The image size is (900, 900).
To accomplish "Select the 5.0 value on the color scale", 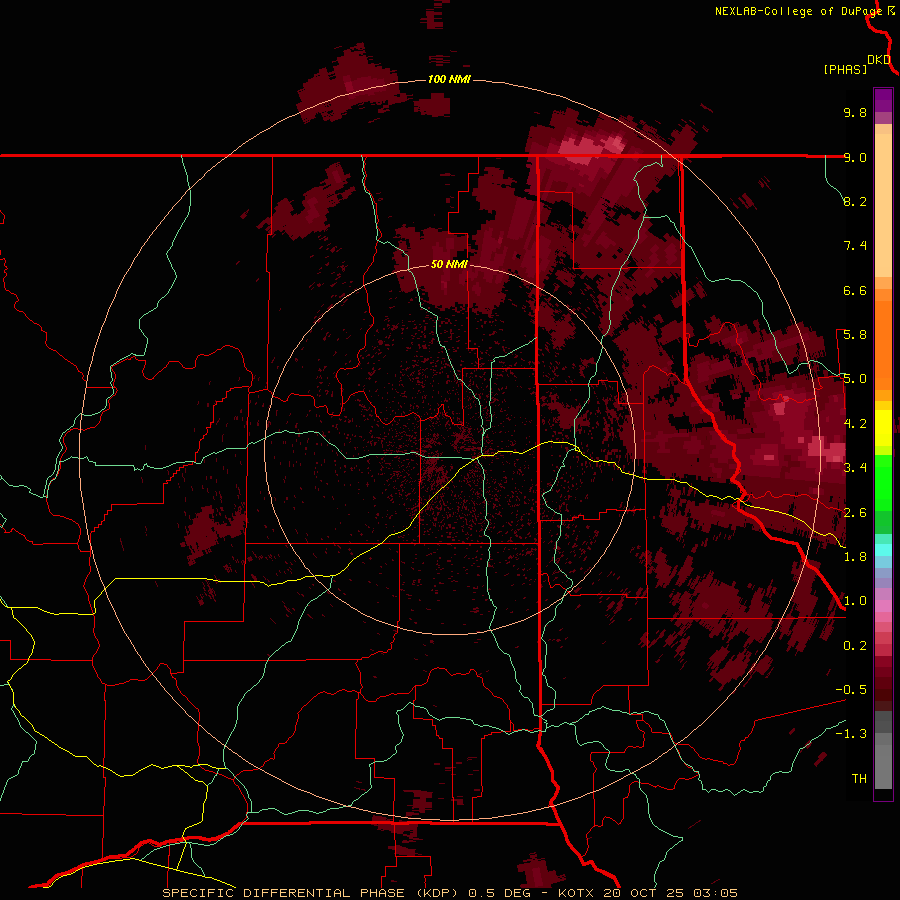I will 855,379.
